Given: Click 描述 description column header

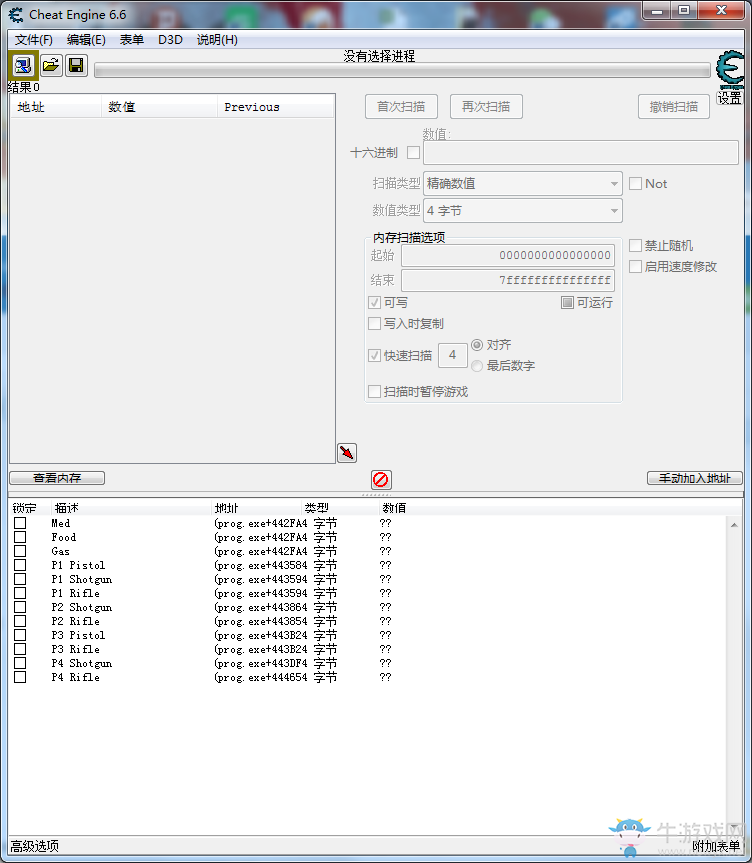Looking at the screenshot, I should 67,507.
